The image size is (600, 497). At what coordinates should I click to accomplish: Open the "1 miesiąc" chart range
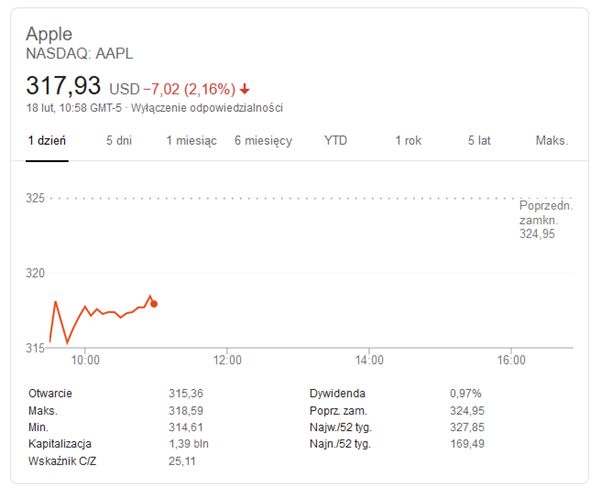191,141
